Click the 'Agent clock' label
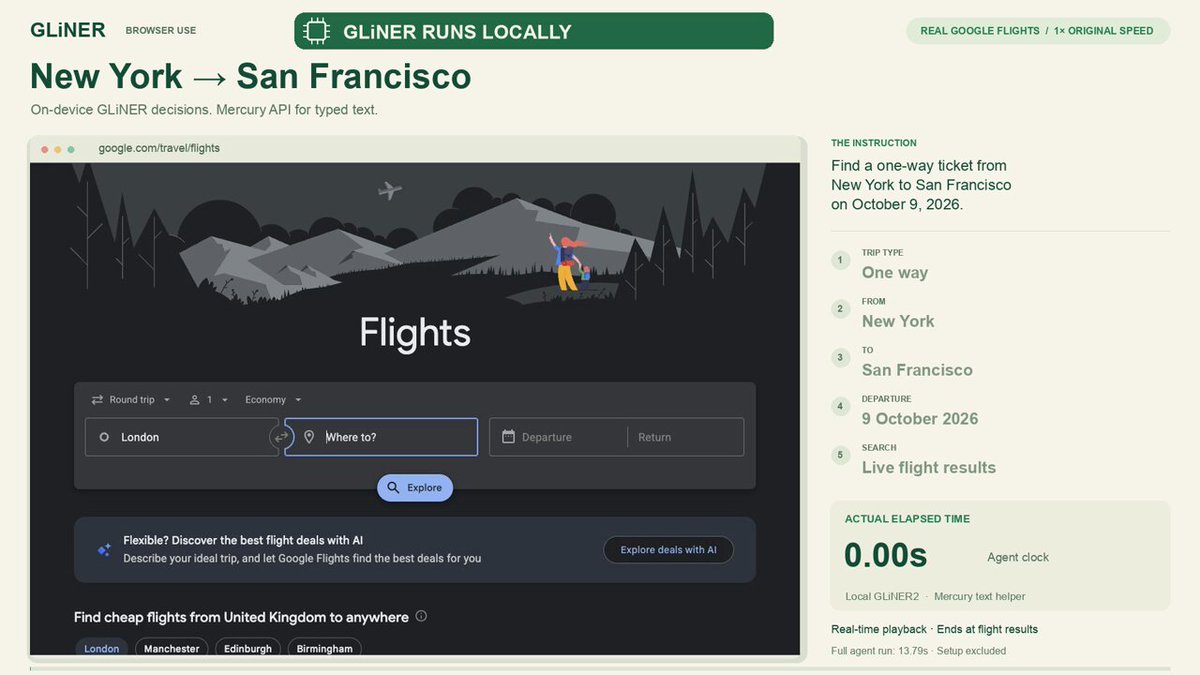This screenshot has width=1200, height=675. (x=1018, y=558)
